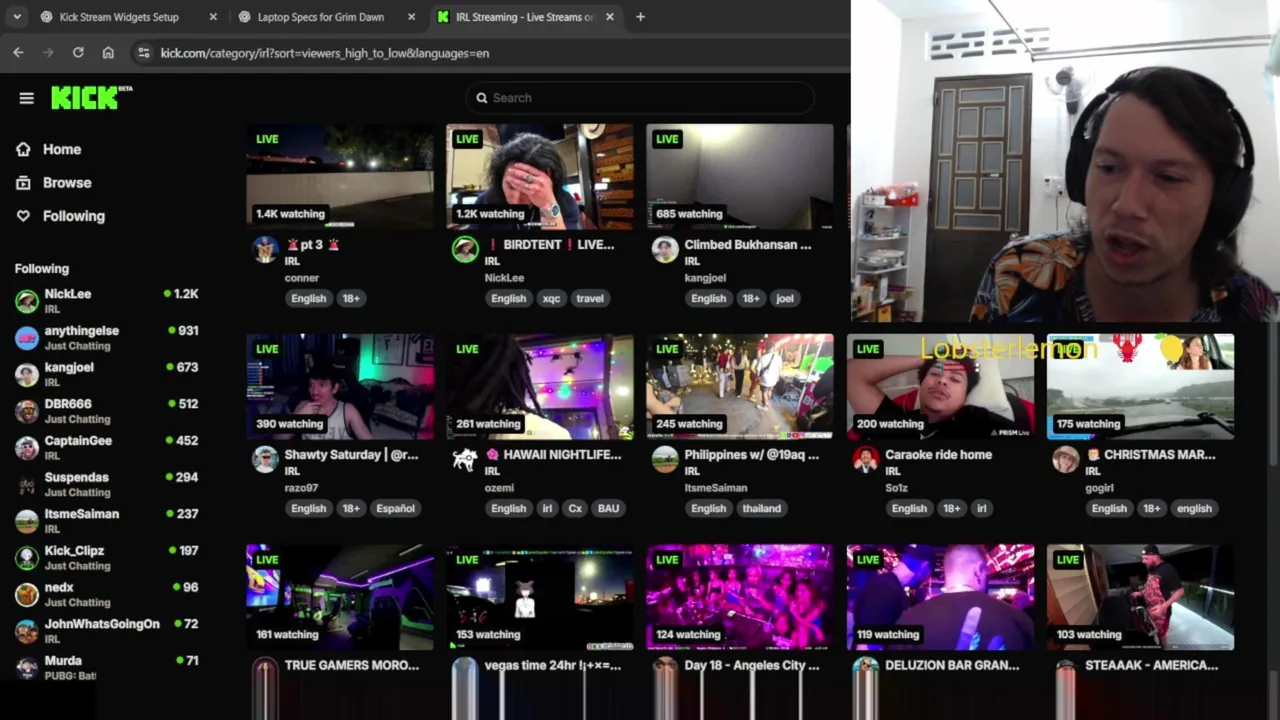Click So1z's channel avatar
The height and width of the screenshot is (720, 1280).
point(865,460)
